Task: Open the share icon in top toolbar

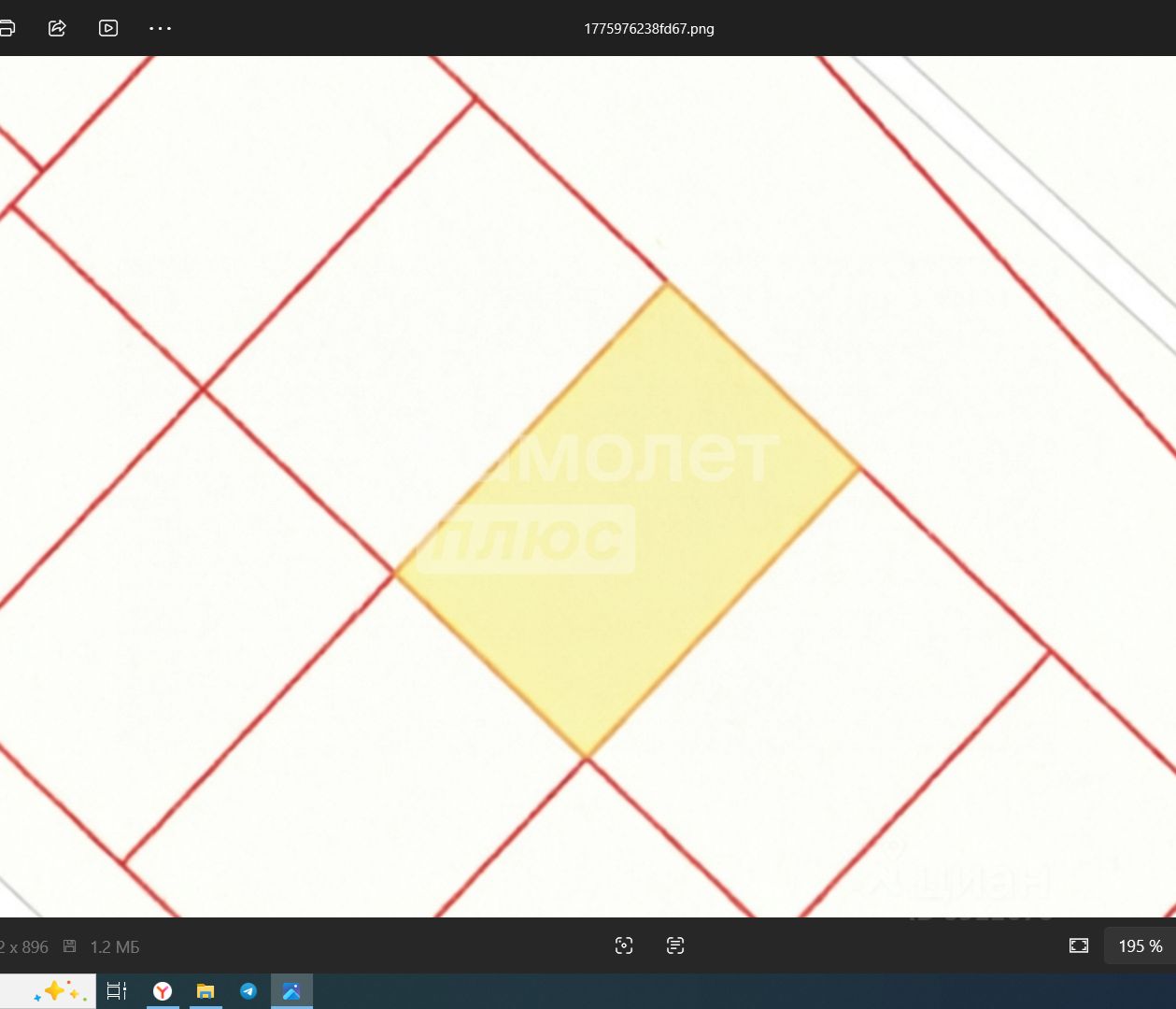Action: (x=57, y=28)
